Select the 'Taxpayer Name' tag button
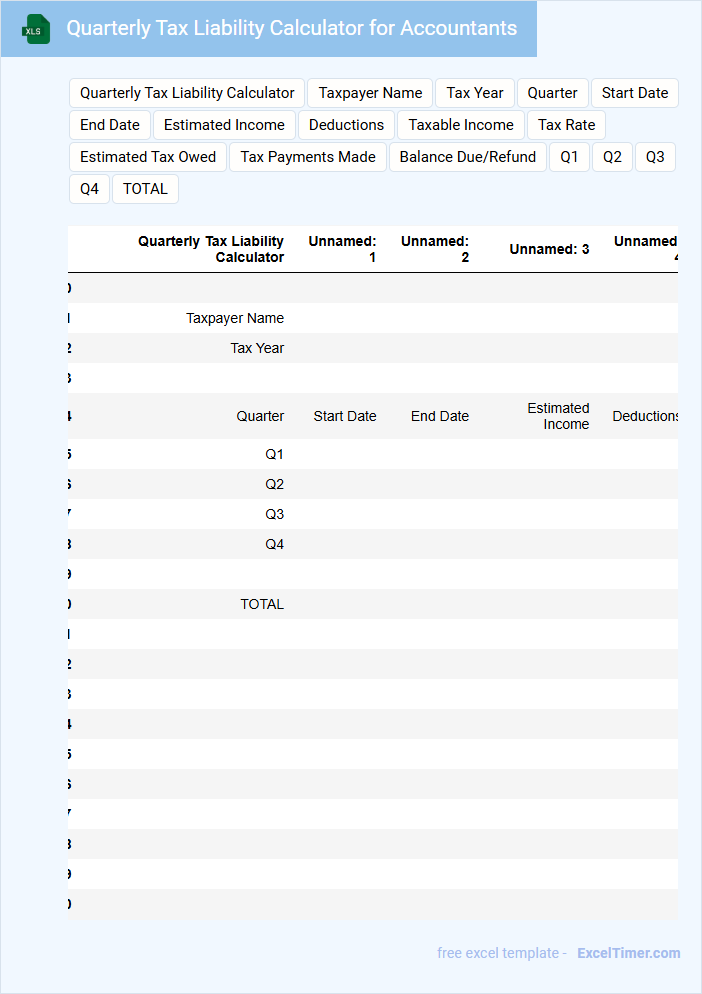Screen dimensions: 702x994 [370, 93]
